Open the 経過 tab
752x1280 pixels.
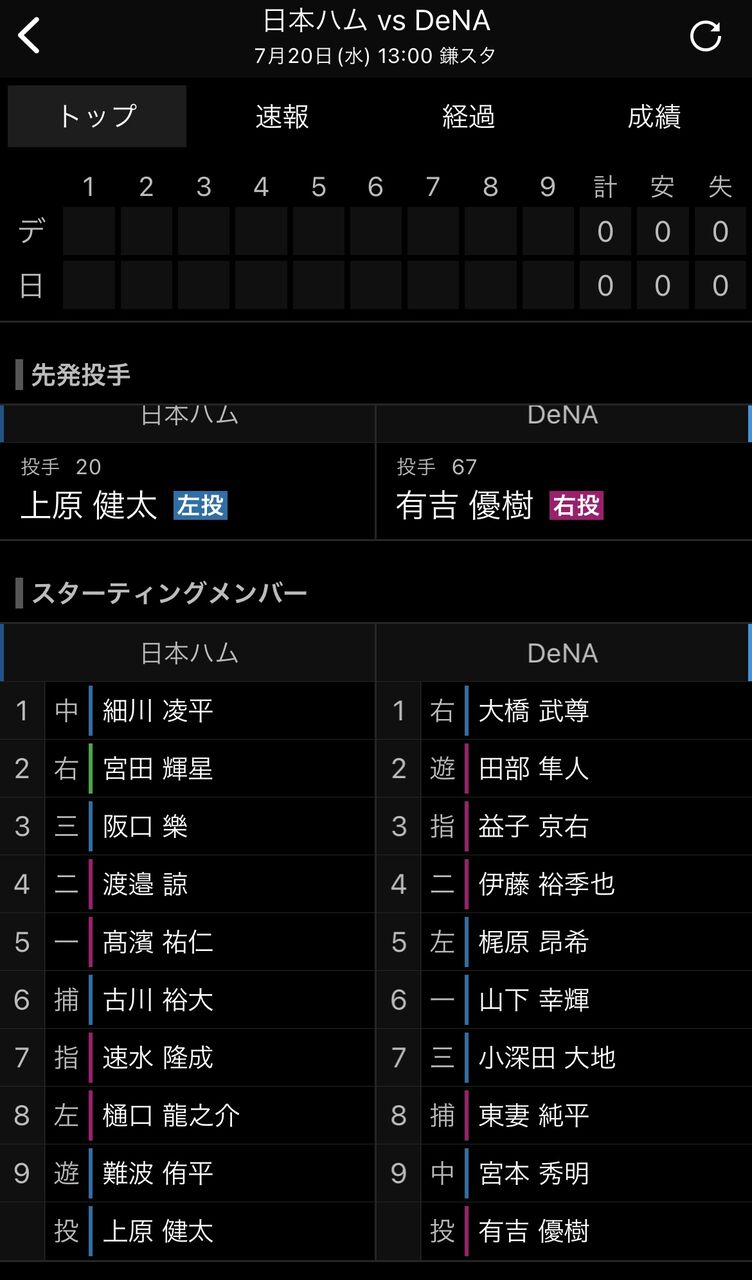tap(468, 117)
